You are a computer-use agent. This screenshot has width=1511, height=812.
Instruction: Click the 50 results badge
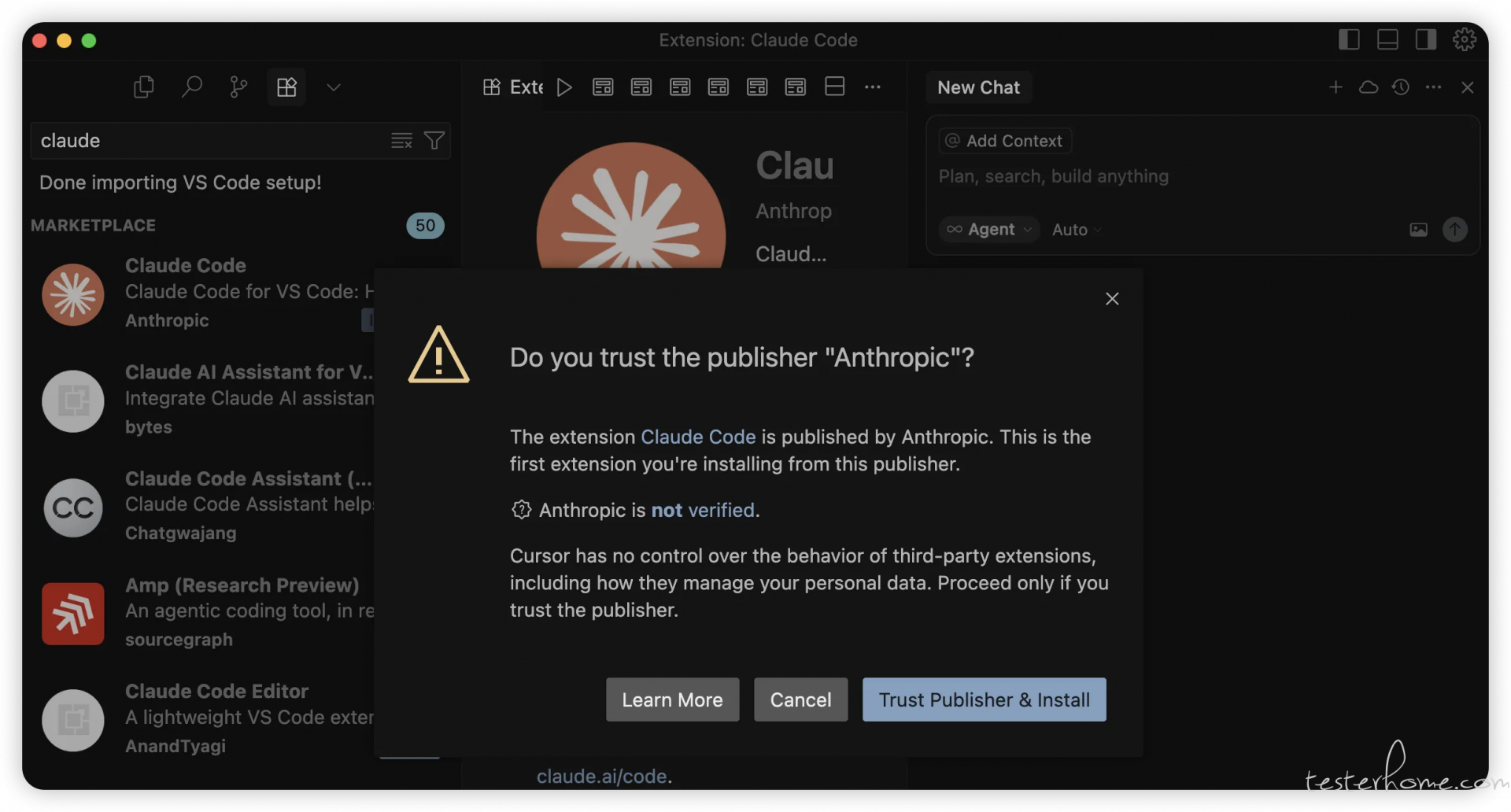pos(425,226)
